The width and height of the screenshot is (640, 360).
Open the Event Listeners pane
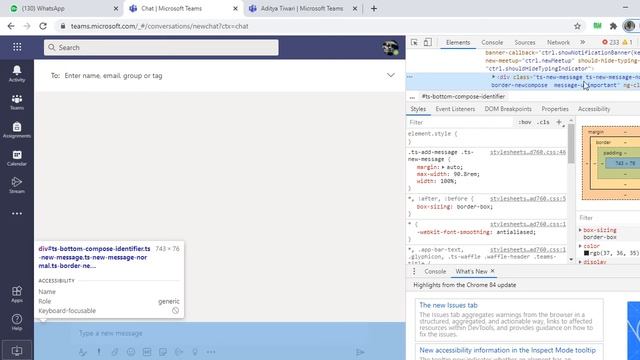coord(455,109)
